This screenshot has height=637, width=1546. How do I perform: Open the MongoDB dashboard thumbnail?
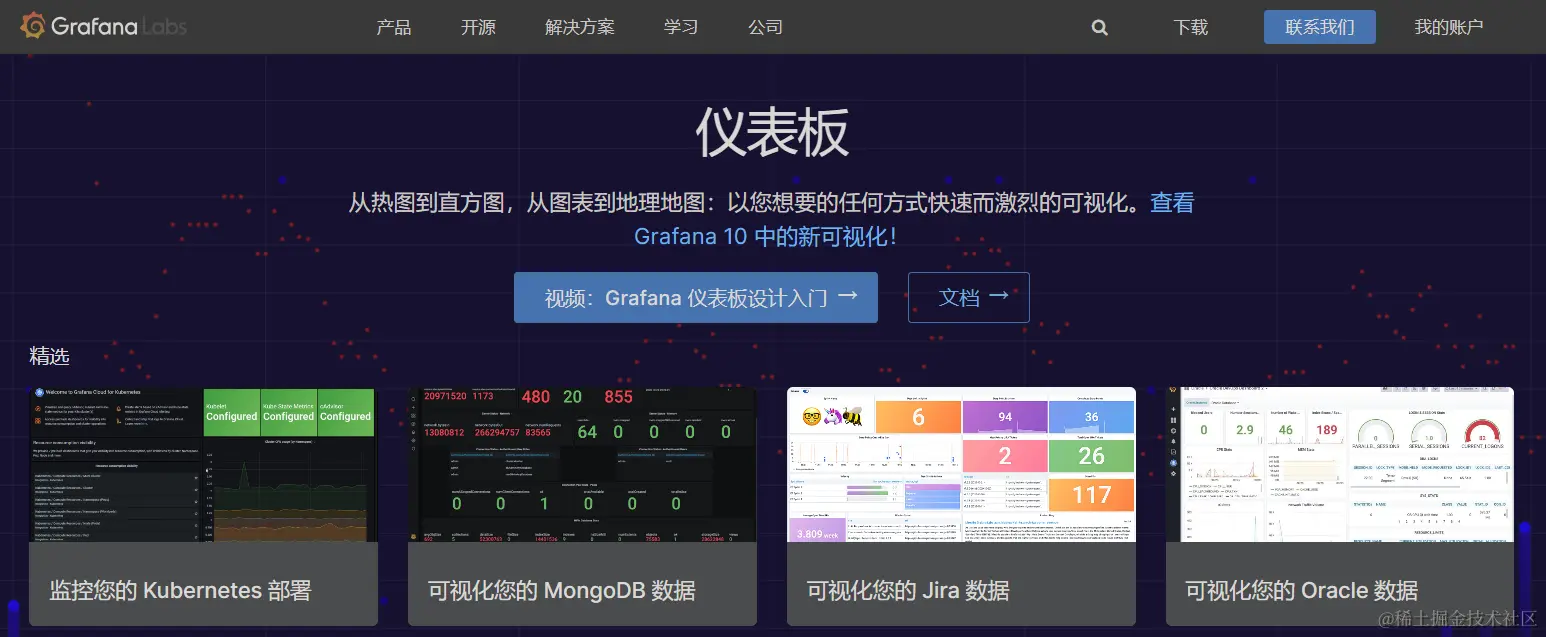[582, 465]
